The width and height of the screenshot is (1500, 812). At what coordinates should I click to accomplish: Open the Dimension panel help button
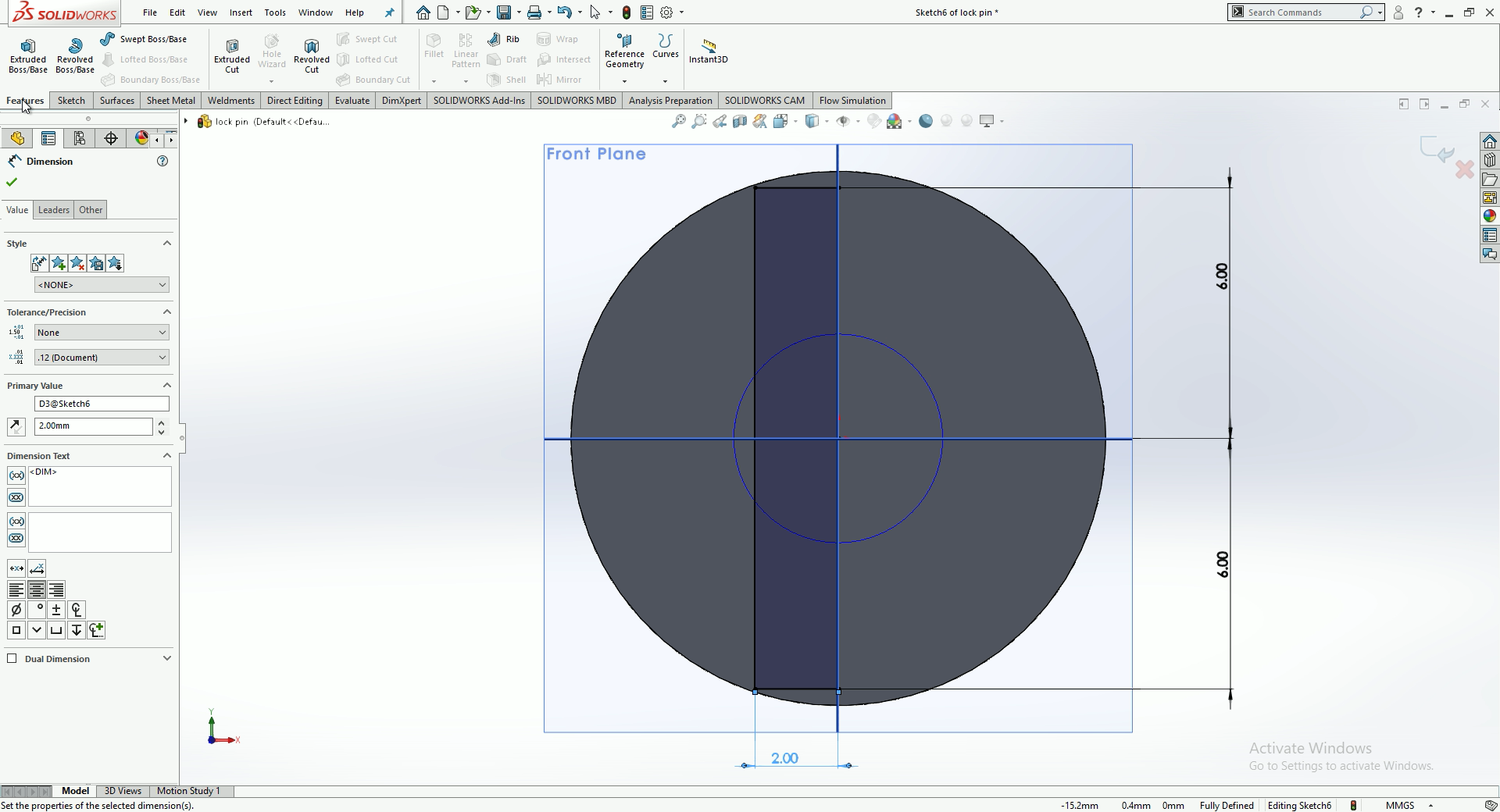162,161
